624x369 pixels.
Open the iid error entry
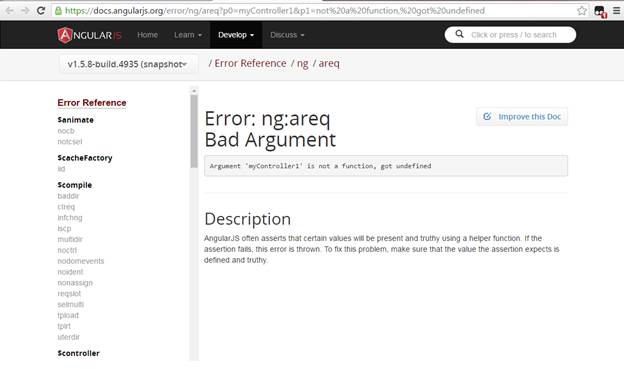(61, 169)
